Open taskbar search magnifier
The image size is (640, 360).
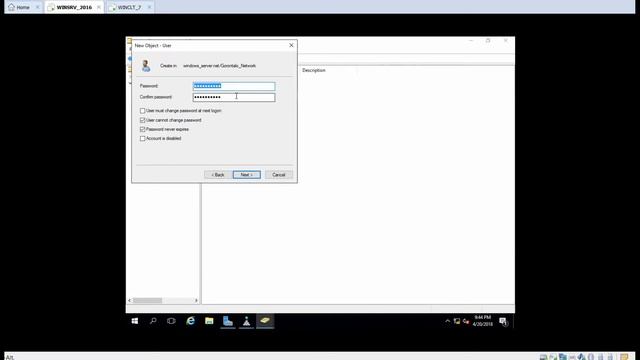point(153,321)
